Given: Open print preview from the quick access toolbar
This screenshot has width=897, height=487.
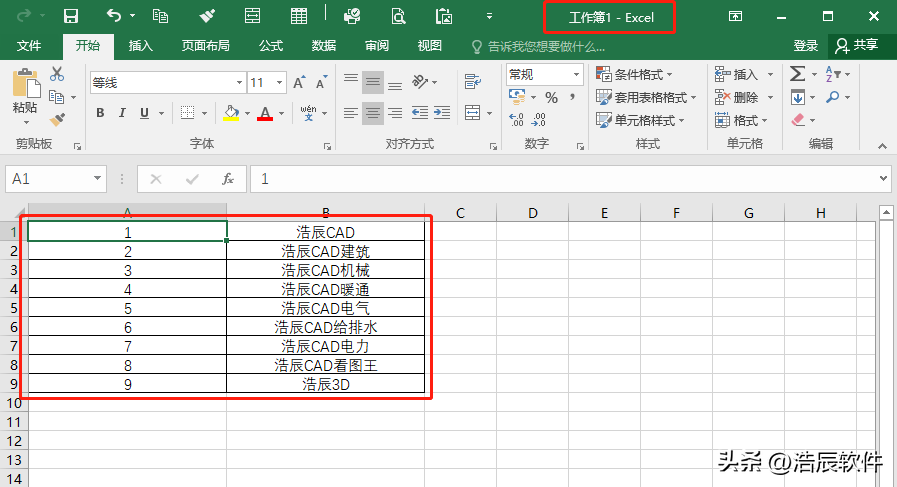Looking at the screenshot, I should point(398,16).
